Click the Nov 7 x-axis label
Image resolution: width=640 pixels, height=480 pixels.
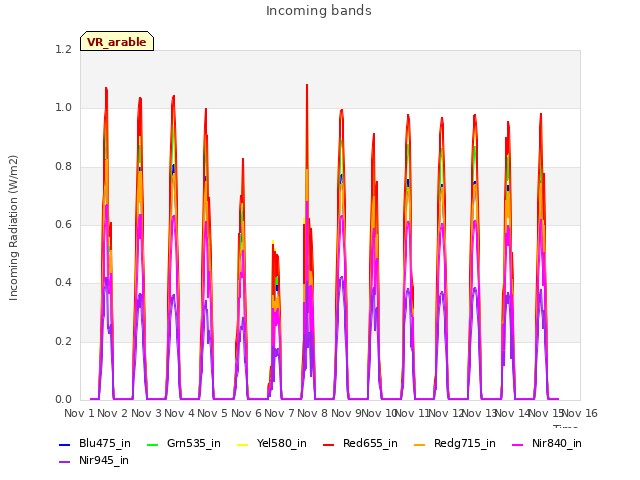pos(280,413)
